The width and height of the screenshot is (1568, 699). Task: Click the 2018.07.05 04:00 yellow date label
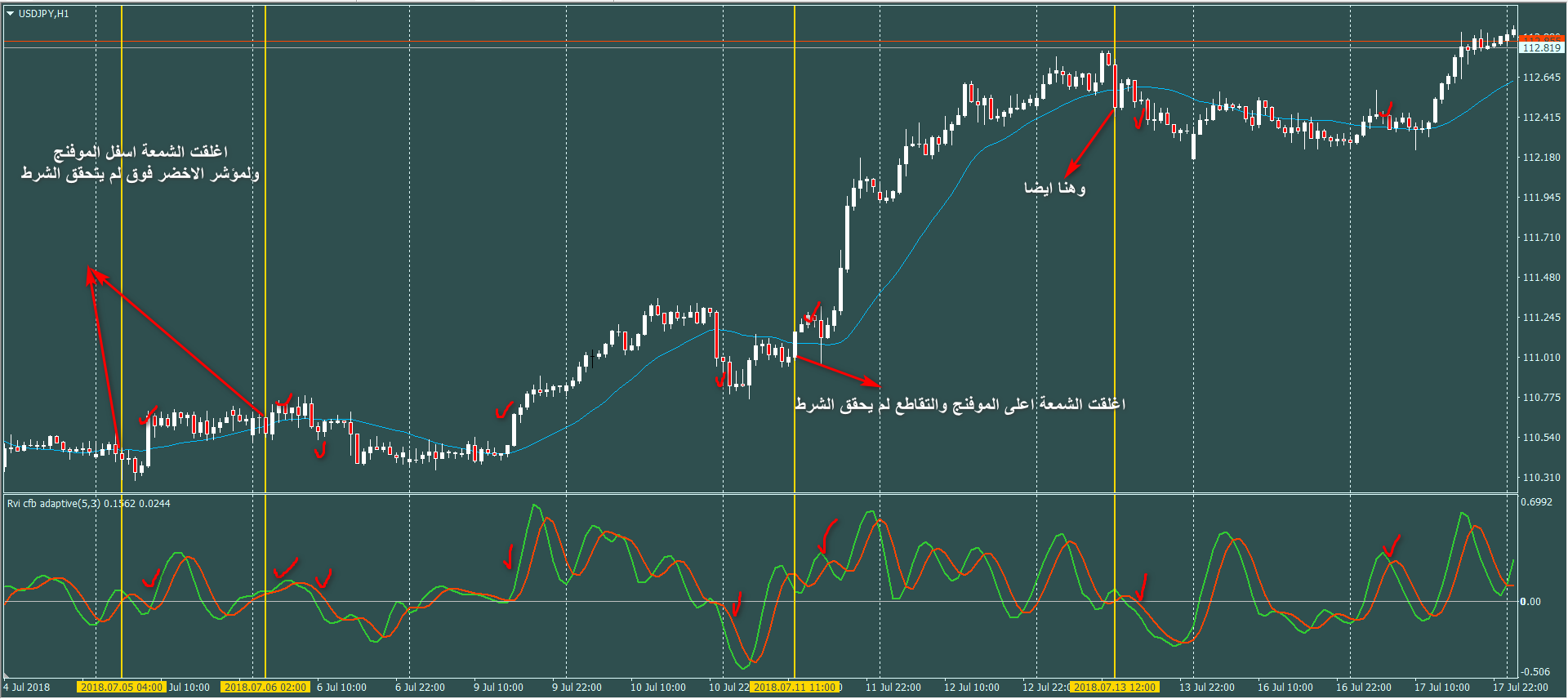click(x=121, y=688)
